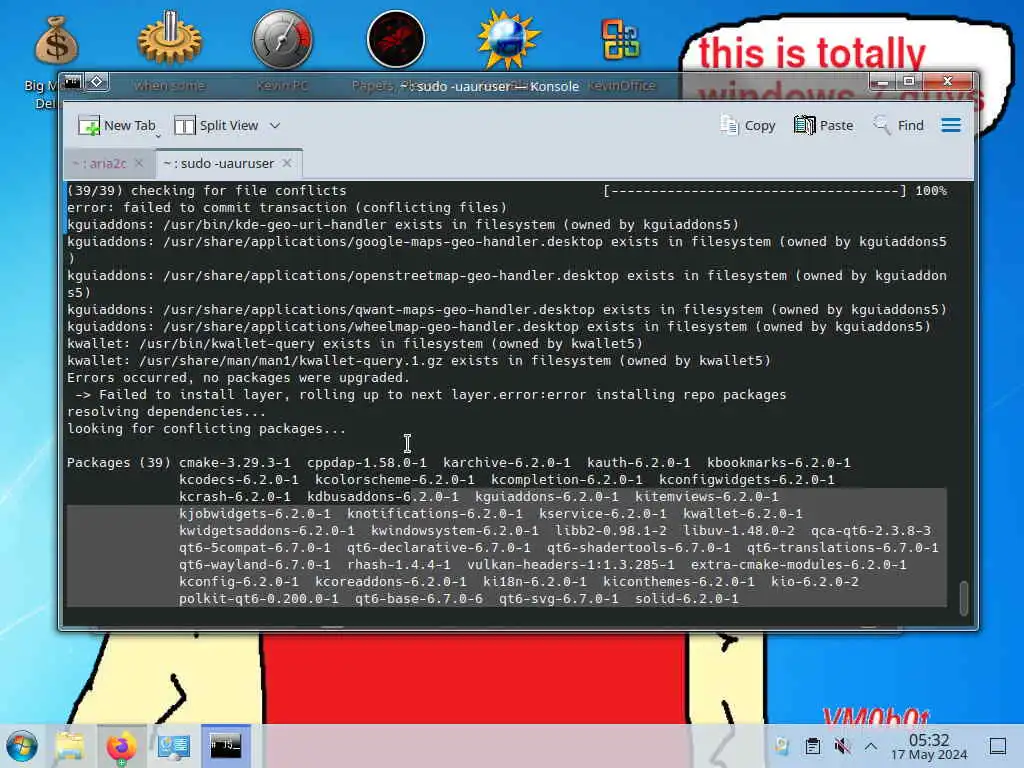Viewport: 1024px width, 768px height.
Task: Click the Konsole terminal scrollbar handle
Action: click(x=963, y=597)
